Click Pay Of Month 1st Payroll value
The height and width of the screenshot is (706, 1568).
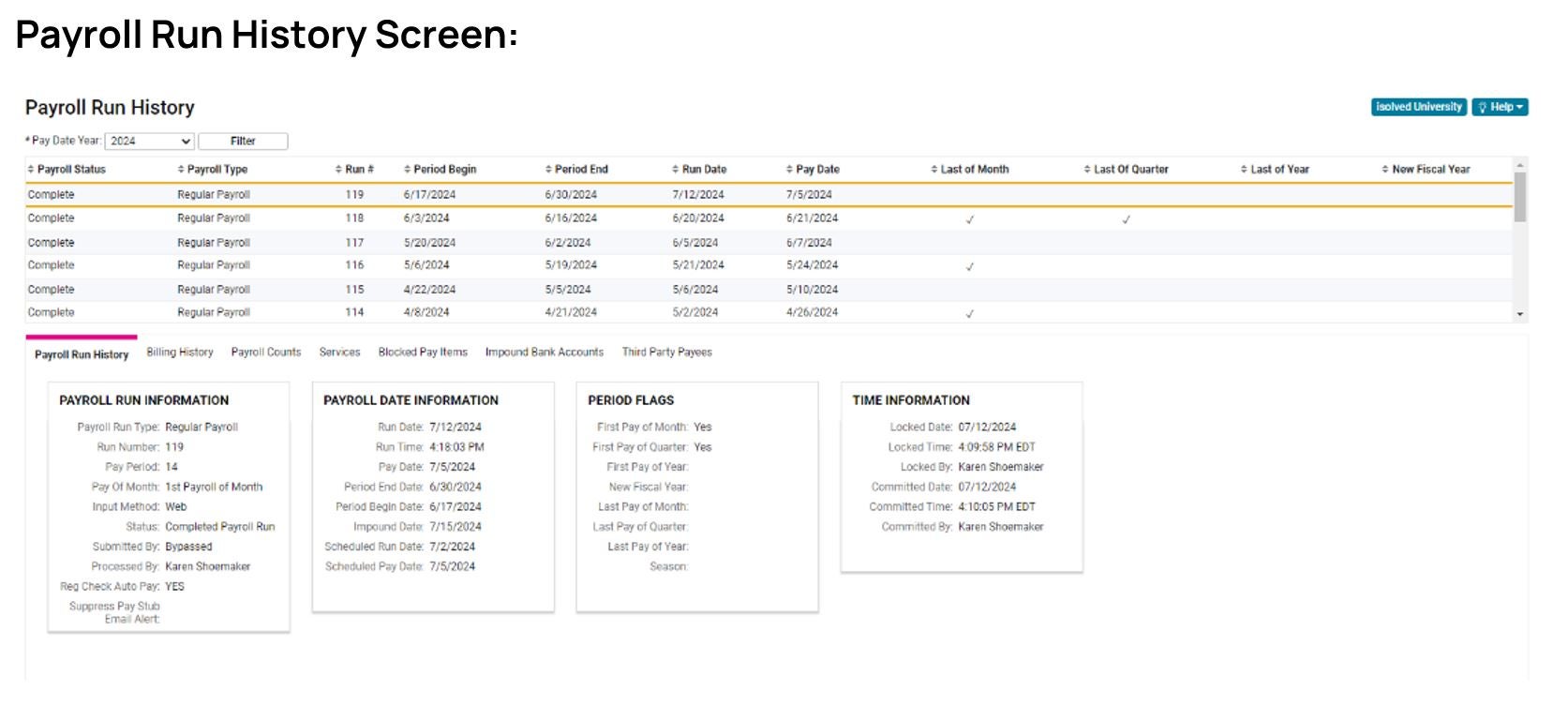(215, 487)
